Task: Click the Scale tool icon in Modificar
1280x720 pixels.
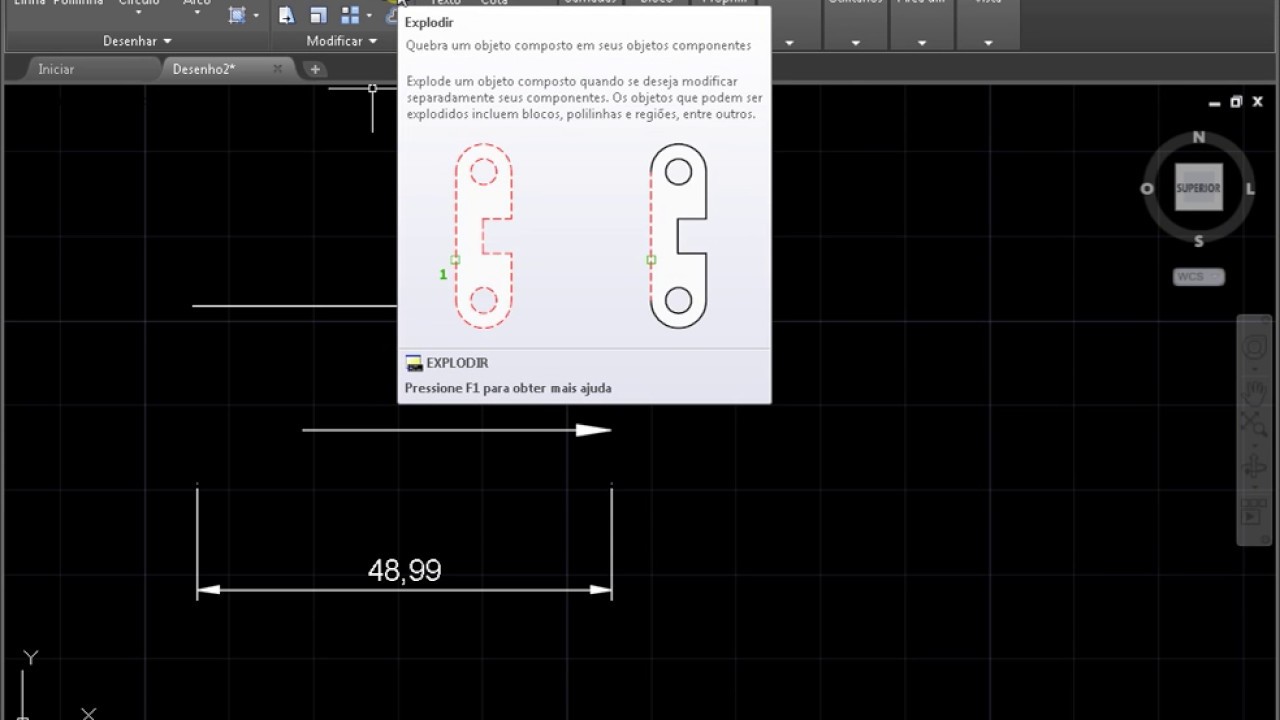Action: tap(318, 15)
